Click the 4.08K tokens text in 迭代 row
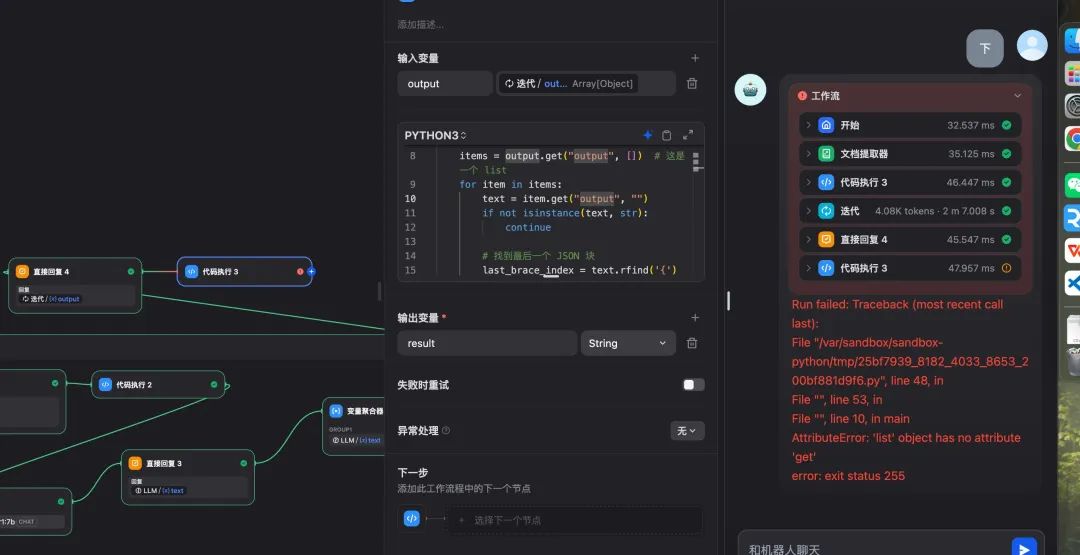Screen dimensions: 1080x555 tap(906, 211)
